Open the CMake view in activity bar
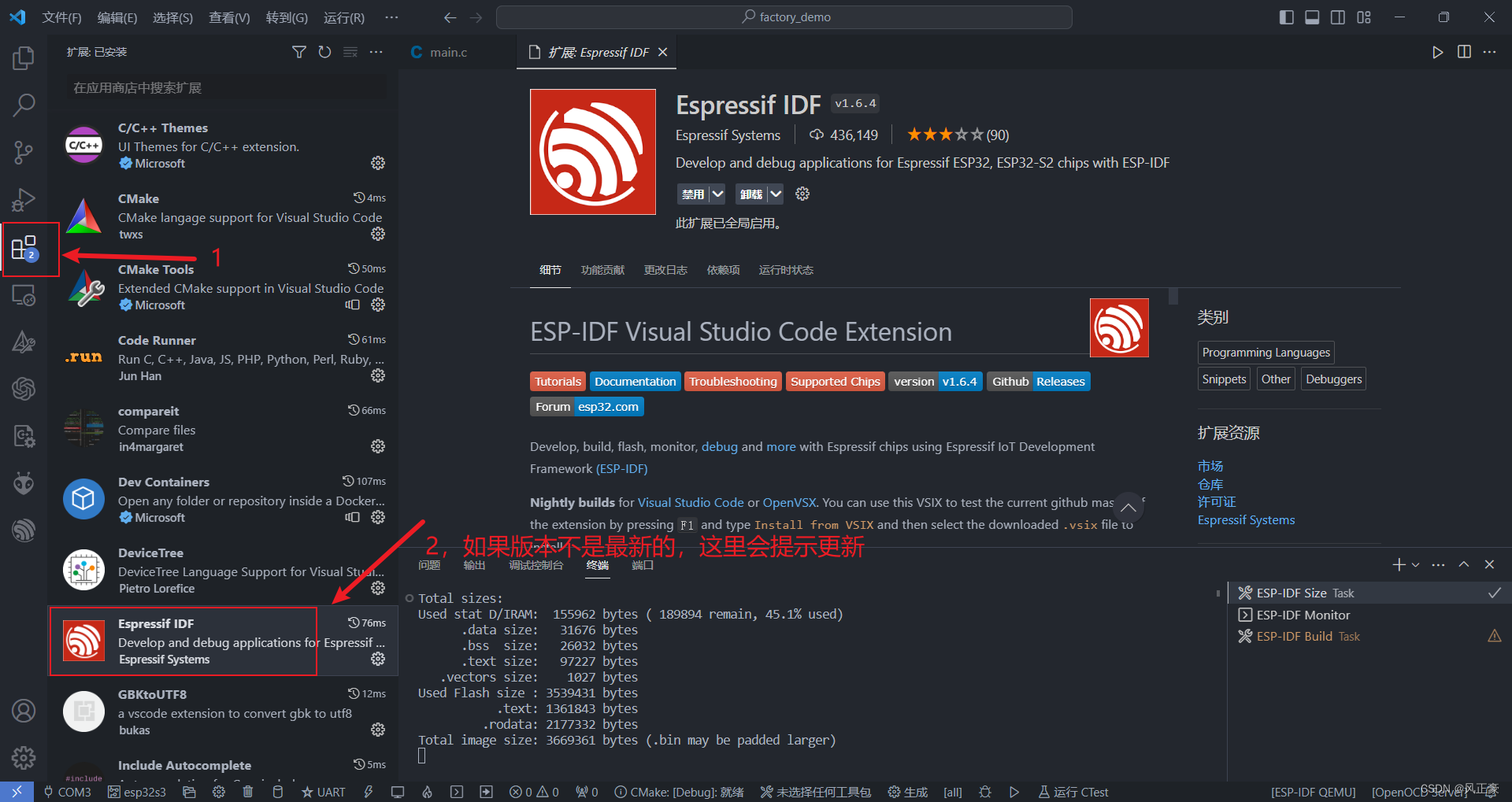1512x802 pixels. [x=24, y=342]
